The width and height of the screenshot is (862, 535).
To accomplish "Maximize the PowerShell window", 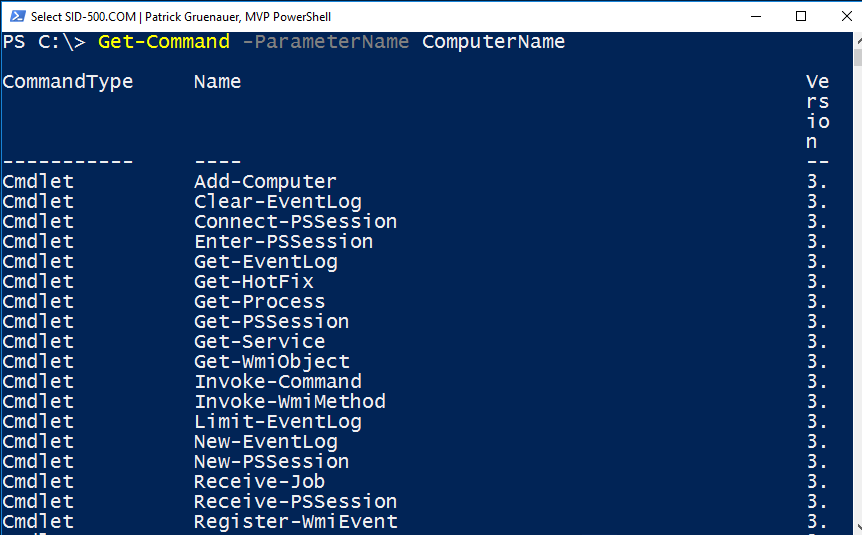I will tap(801, 16).
